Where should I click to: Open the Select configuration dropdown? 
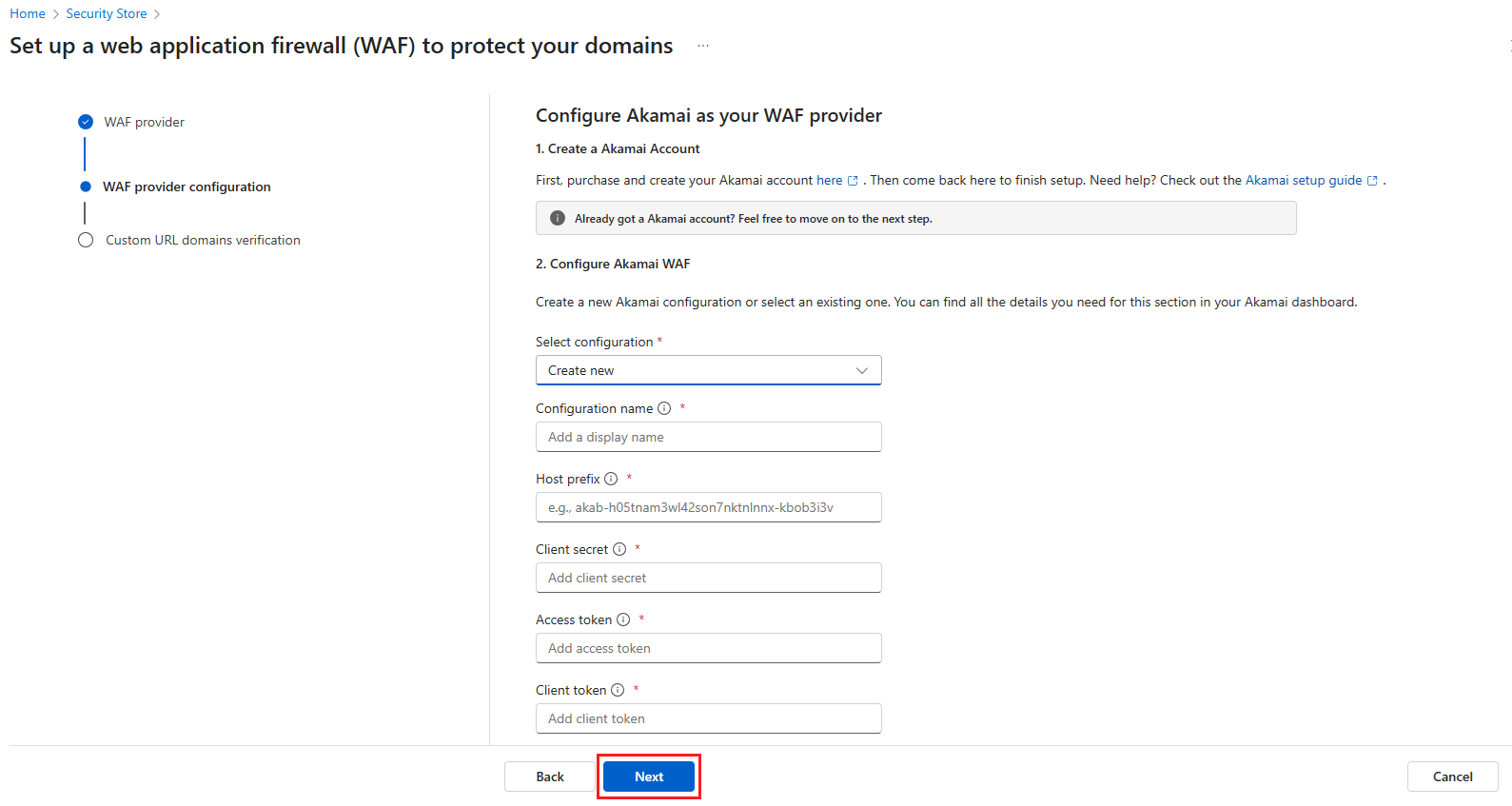pyautogui.click(x=709, y=370)
